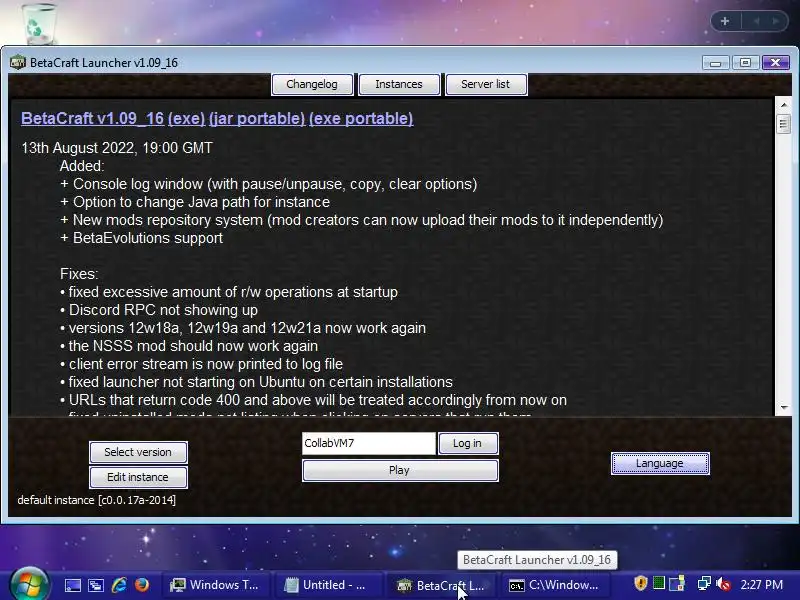Click the BetaCraft icon in the title bar

[18, 63]
